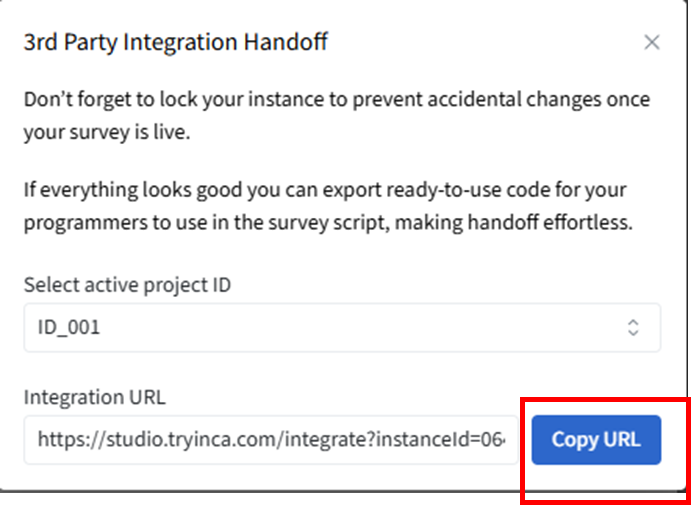The height and width of the screenshot is (505, 691).
Task: Click the up-down chevron icon in project selector
Action: pyautogui.click(x=633, y=328)
